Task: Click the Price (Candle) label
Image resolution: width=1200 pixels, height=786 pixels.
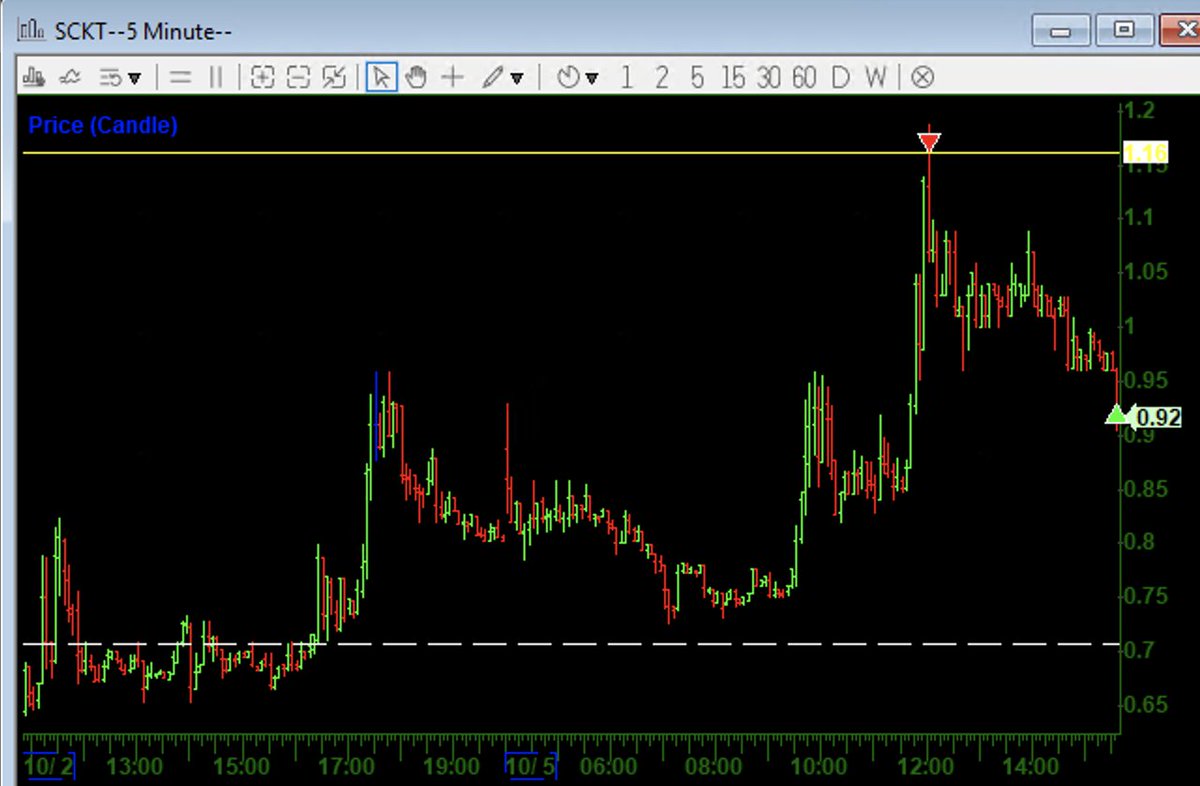Action: (103, 125)
